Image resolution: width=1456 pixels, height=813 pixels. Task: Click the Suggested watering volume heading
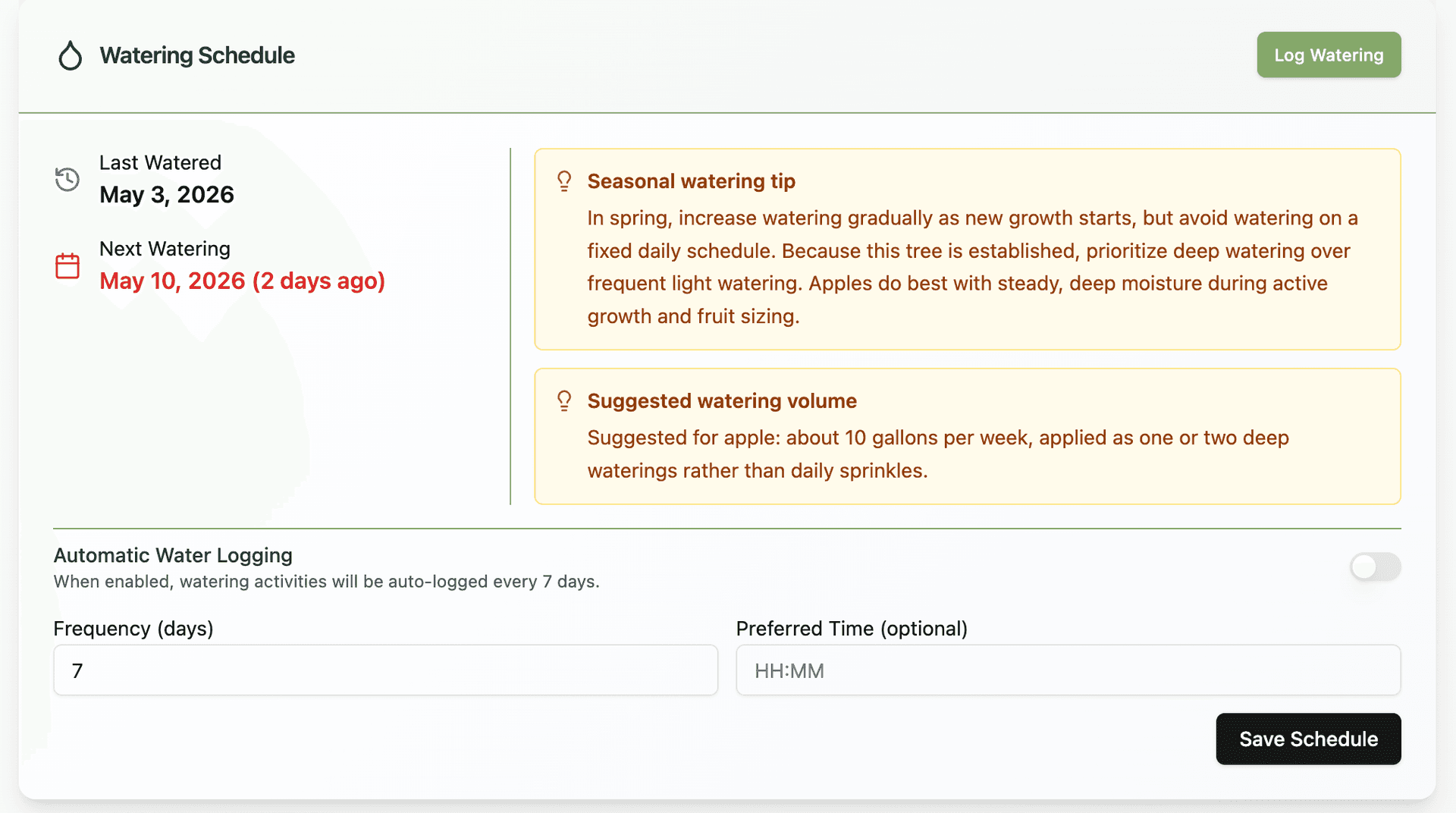[722, 401]
